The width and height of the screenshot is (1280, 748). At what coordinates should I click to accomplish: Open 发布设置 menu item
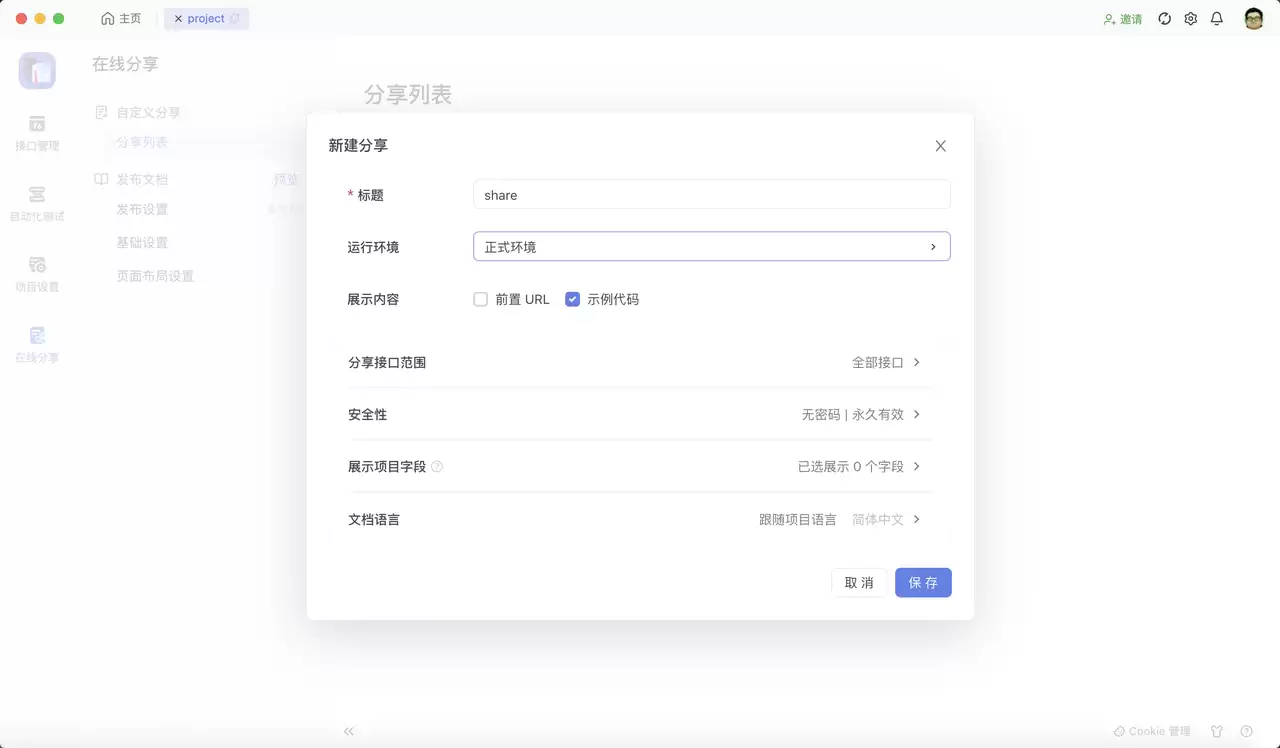coord(142,209)
